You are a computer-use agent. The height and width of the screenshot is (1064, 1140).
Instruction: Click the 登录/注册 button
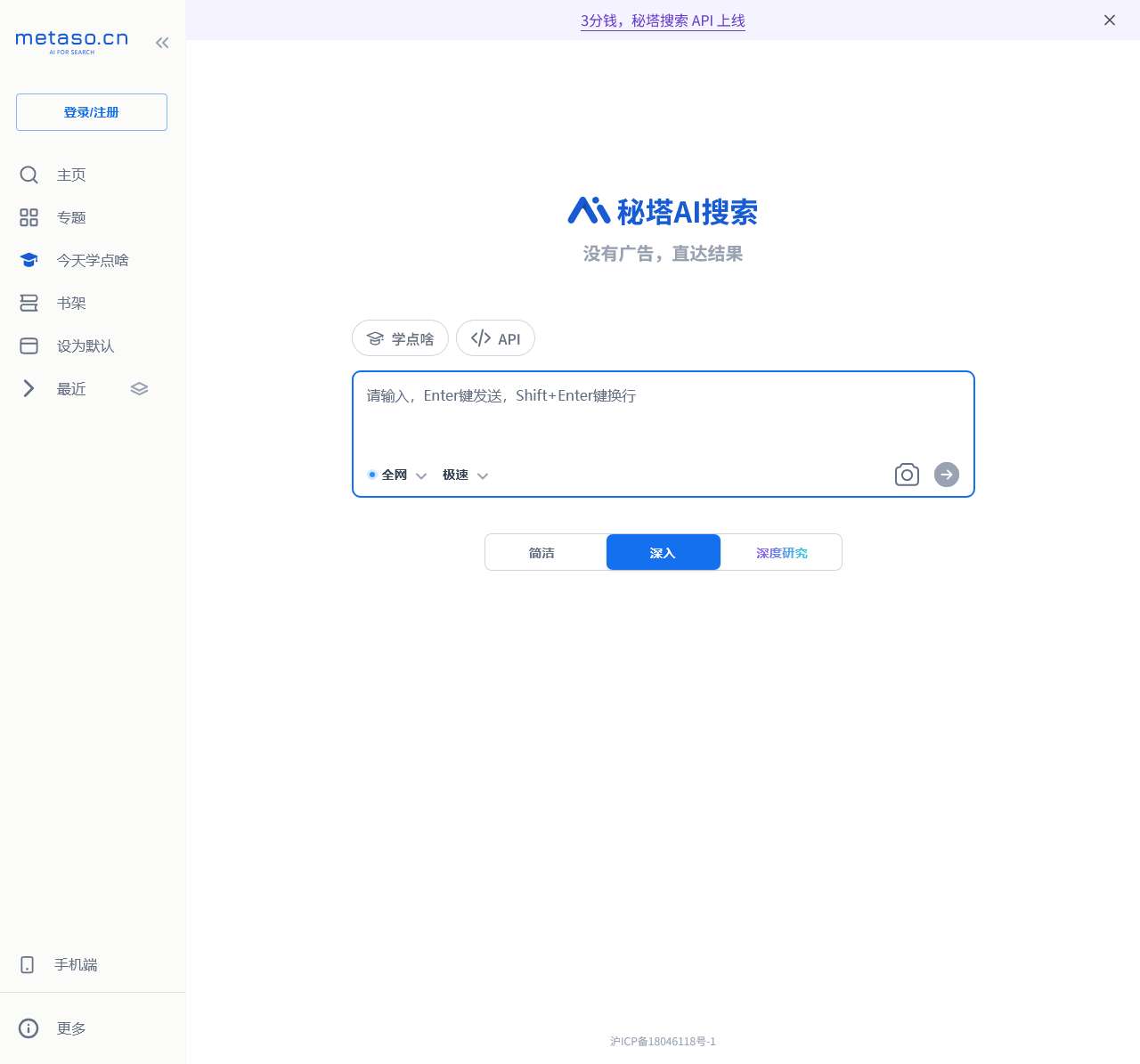(91, 112)
